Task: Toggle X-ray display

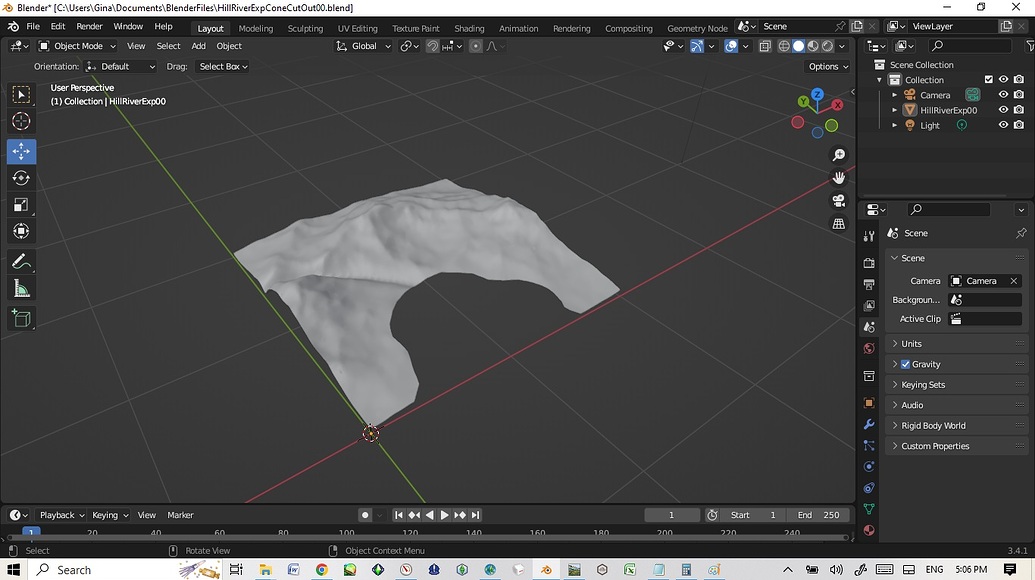Action: point(765,46)
